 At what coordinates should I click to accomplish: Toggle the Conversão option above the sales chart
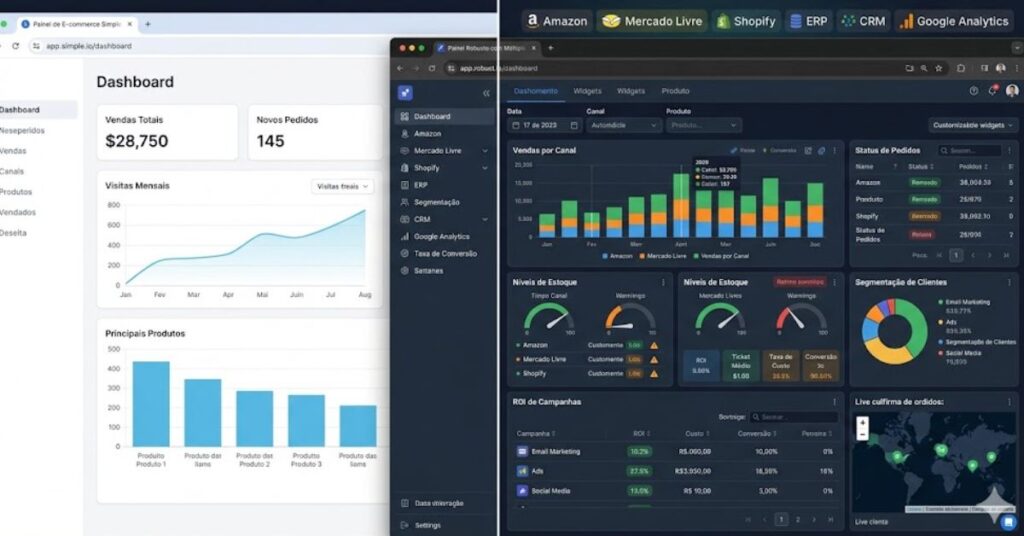tap(779, 150)
